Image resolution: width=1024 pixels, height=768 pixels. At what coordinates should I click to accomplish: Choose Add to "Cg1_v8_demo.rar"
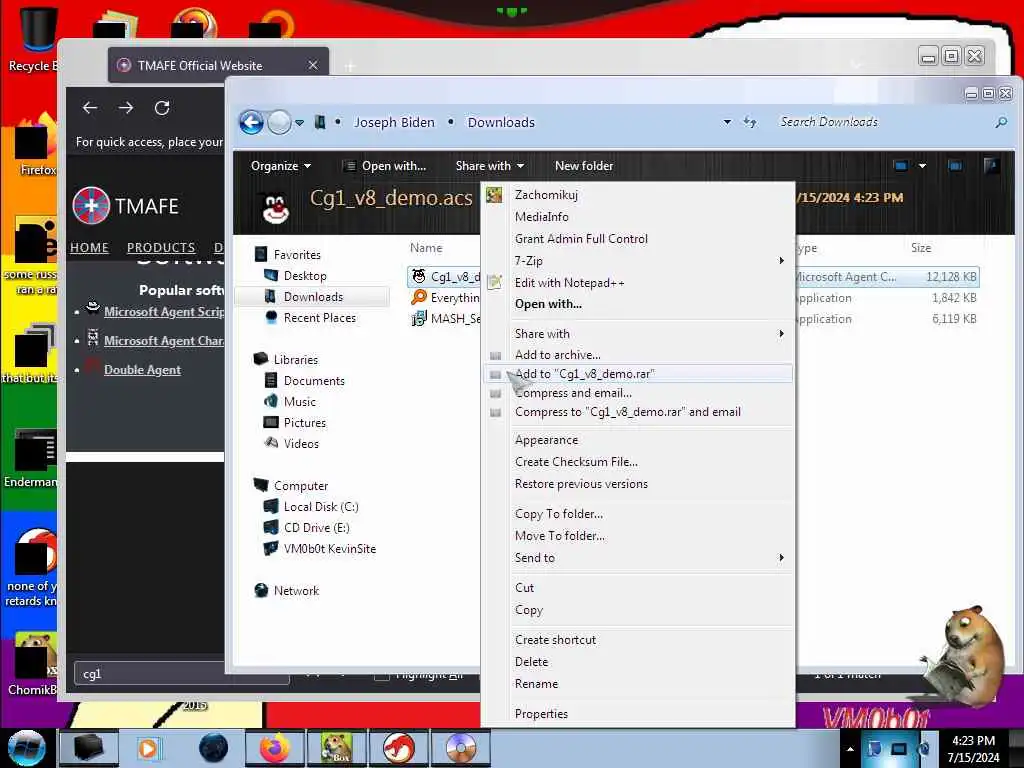click(638, 374)
